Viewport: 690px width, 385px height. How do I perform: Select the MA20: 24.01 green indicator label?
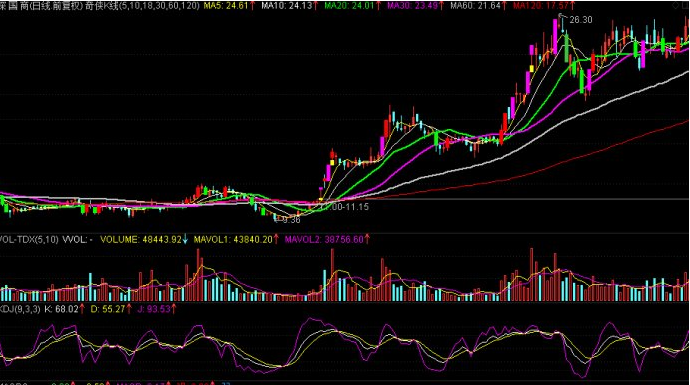click(x=349, y=6)
